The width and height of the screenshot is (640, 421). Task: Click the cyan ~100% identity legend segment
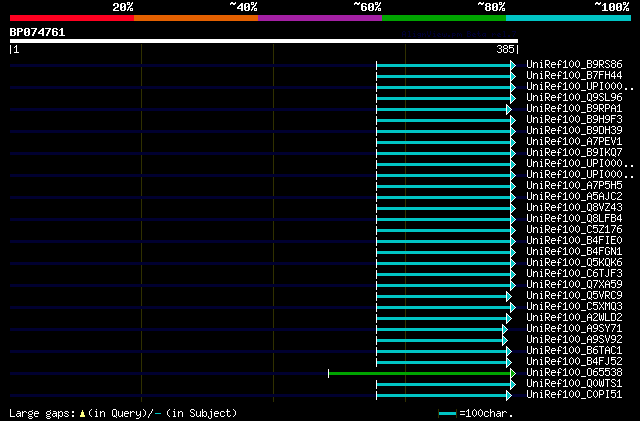point(569,18)
